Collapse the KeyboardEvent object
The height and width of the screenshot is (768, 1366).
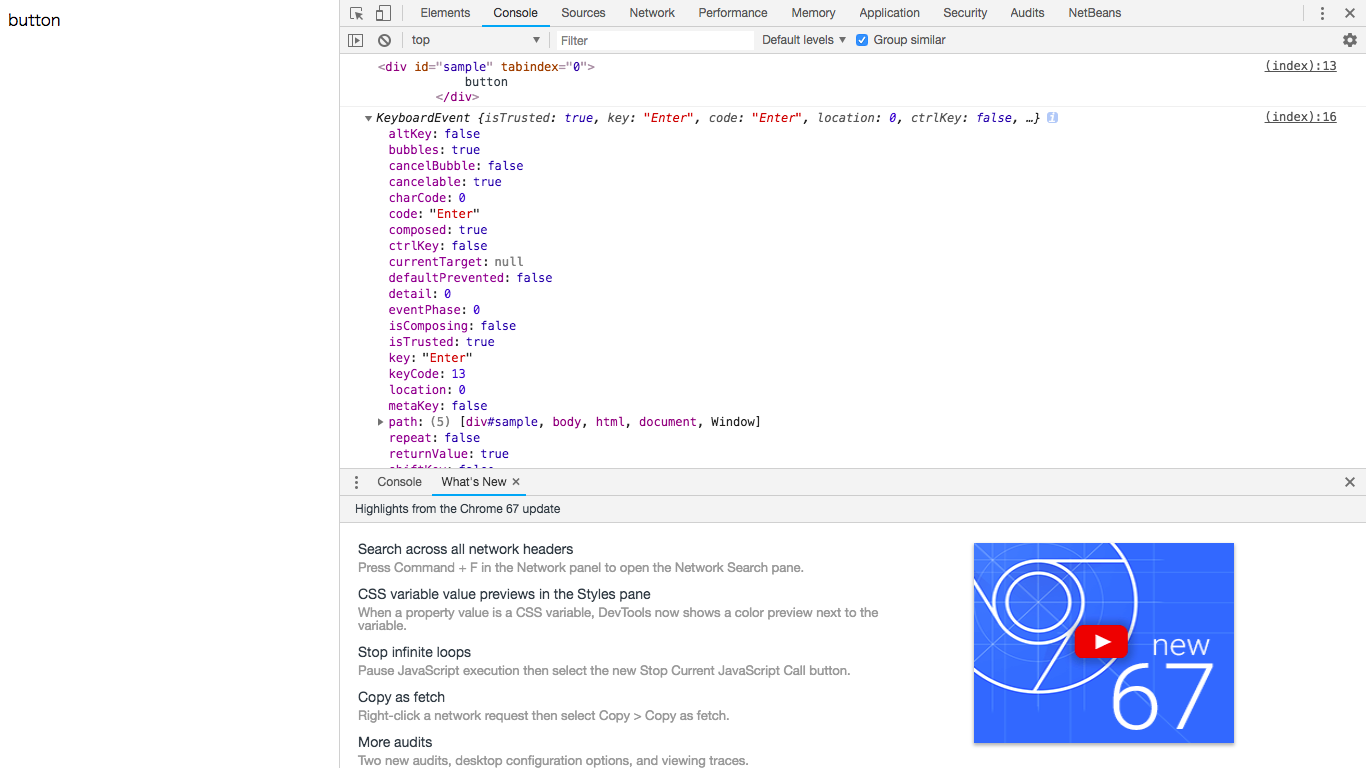(369, 118)
